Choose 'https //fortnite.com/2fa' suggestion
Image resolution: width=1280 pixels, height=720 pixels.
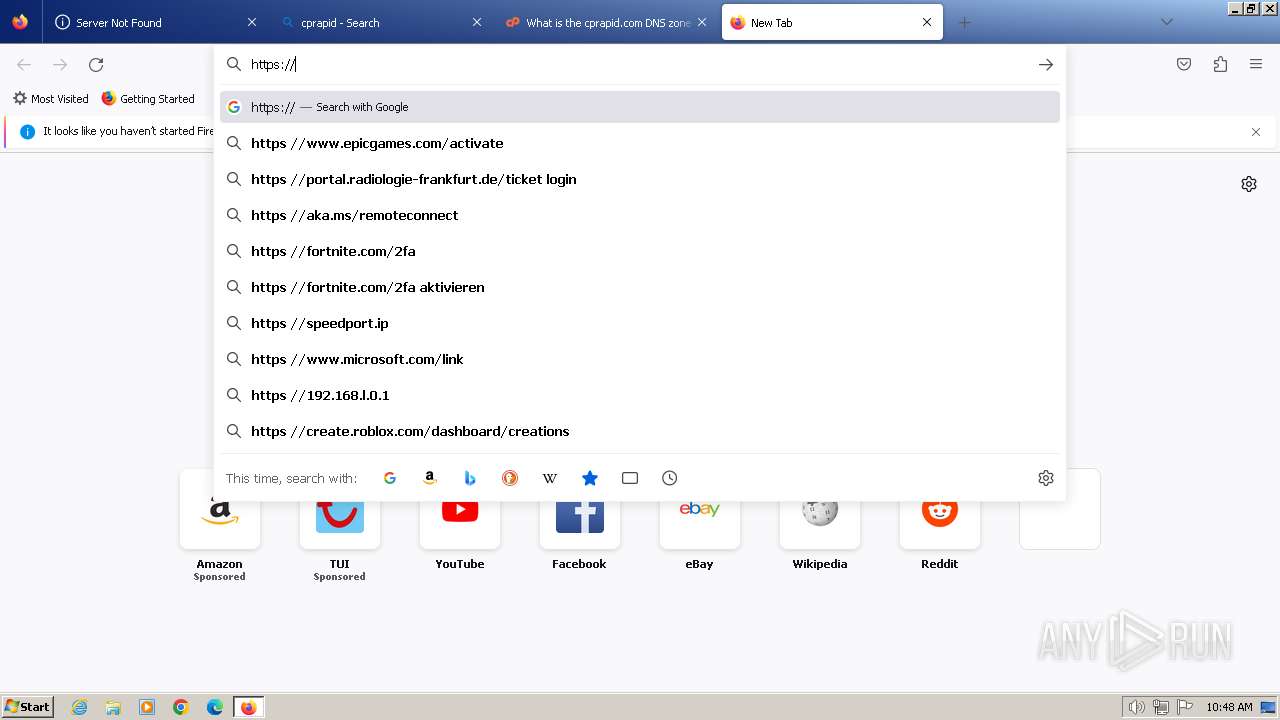640,251
